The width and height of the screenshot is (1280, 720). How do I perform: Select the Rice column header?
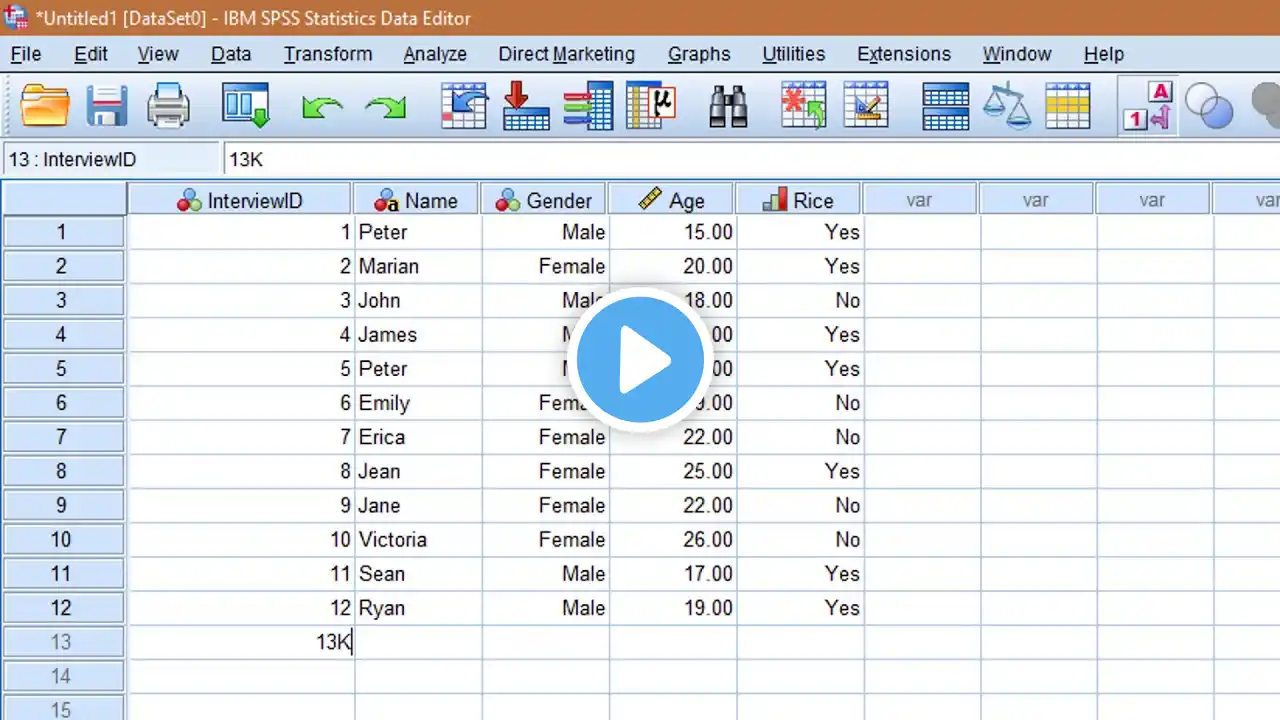(x=799, y=200)
